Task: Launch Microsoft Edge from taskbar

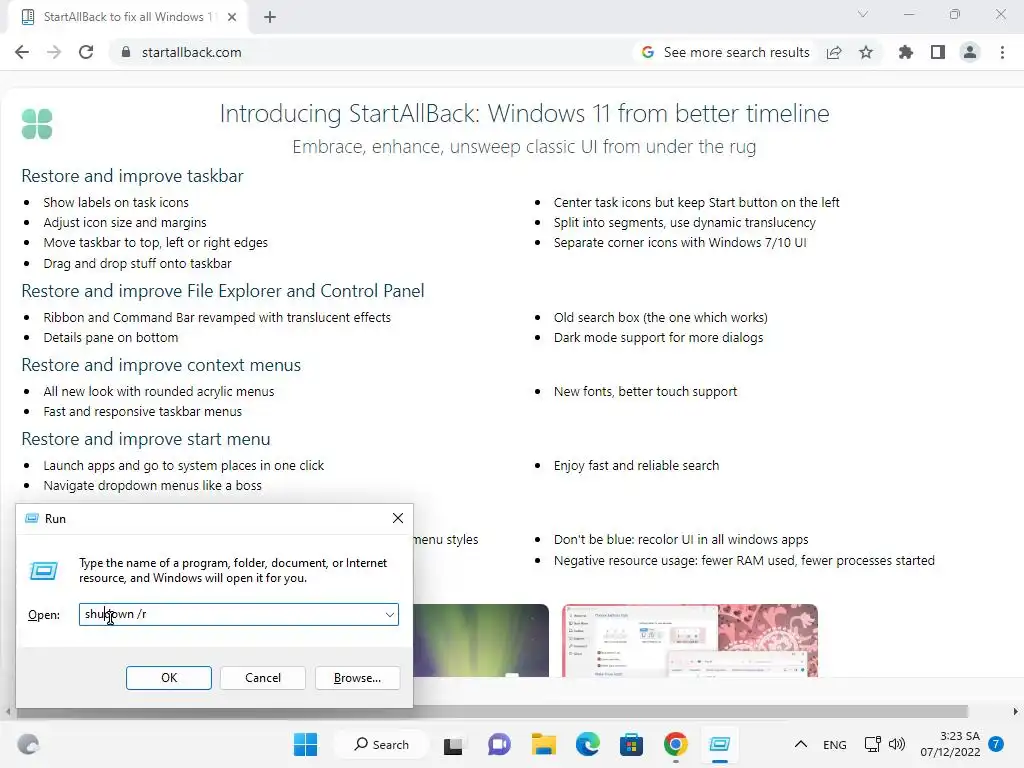Action: [588, 744]
